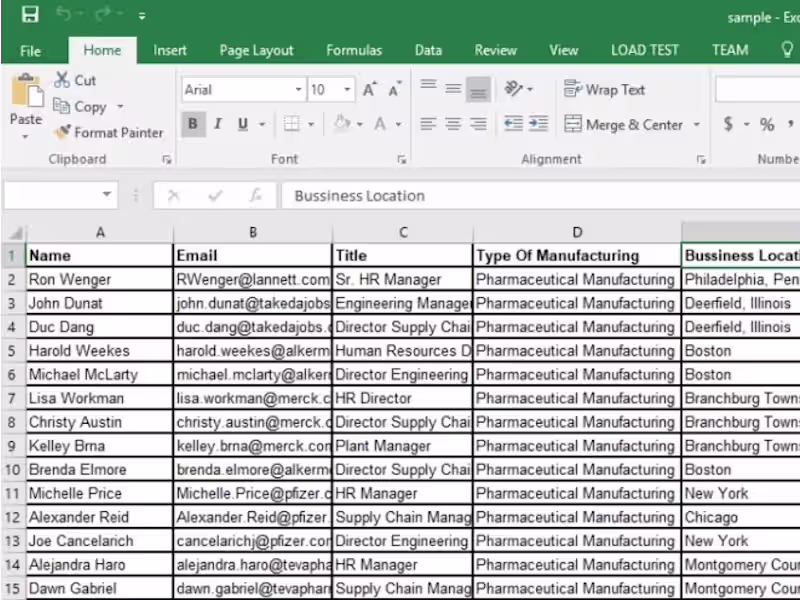Image resolution: width=800 pixels, height=600 pixels.
Task: Toggle Wrap Text on the cell
Action: click(x=604, y=90)
